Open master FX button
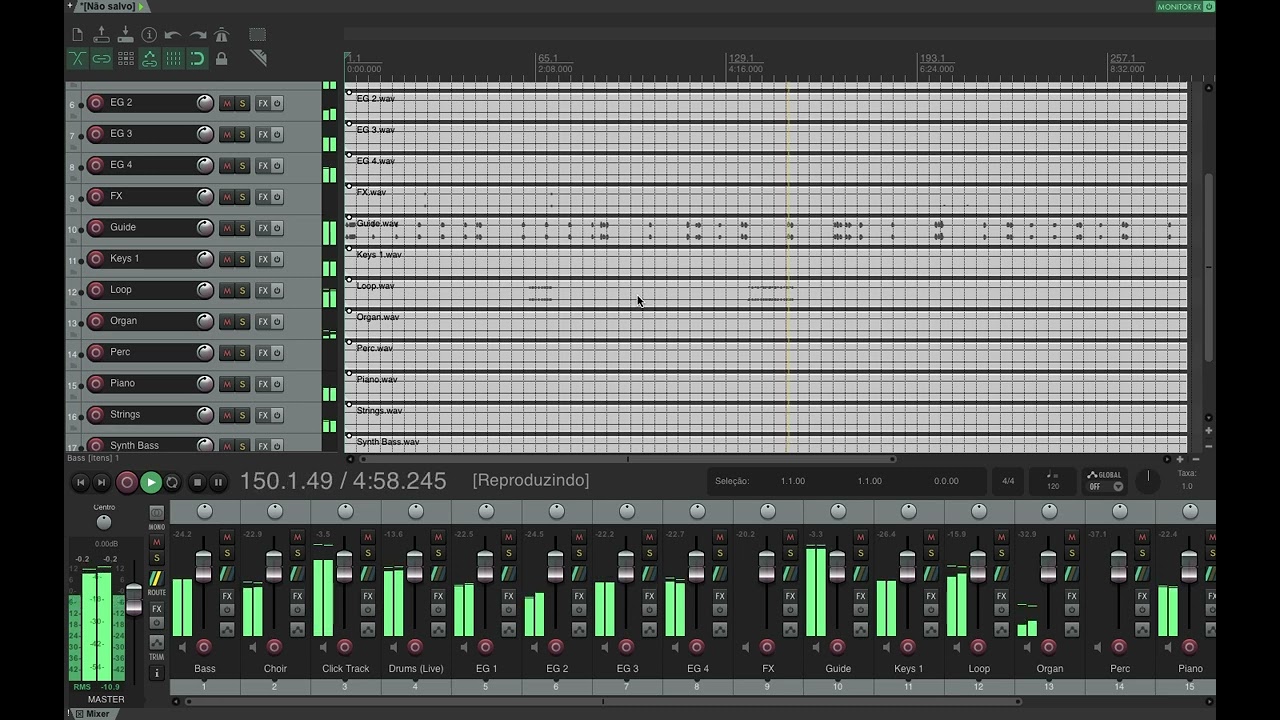Viewport: 1280px width, 720px height. click(156, 609)
